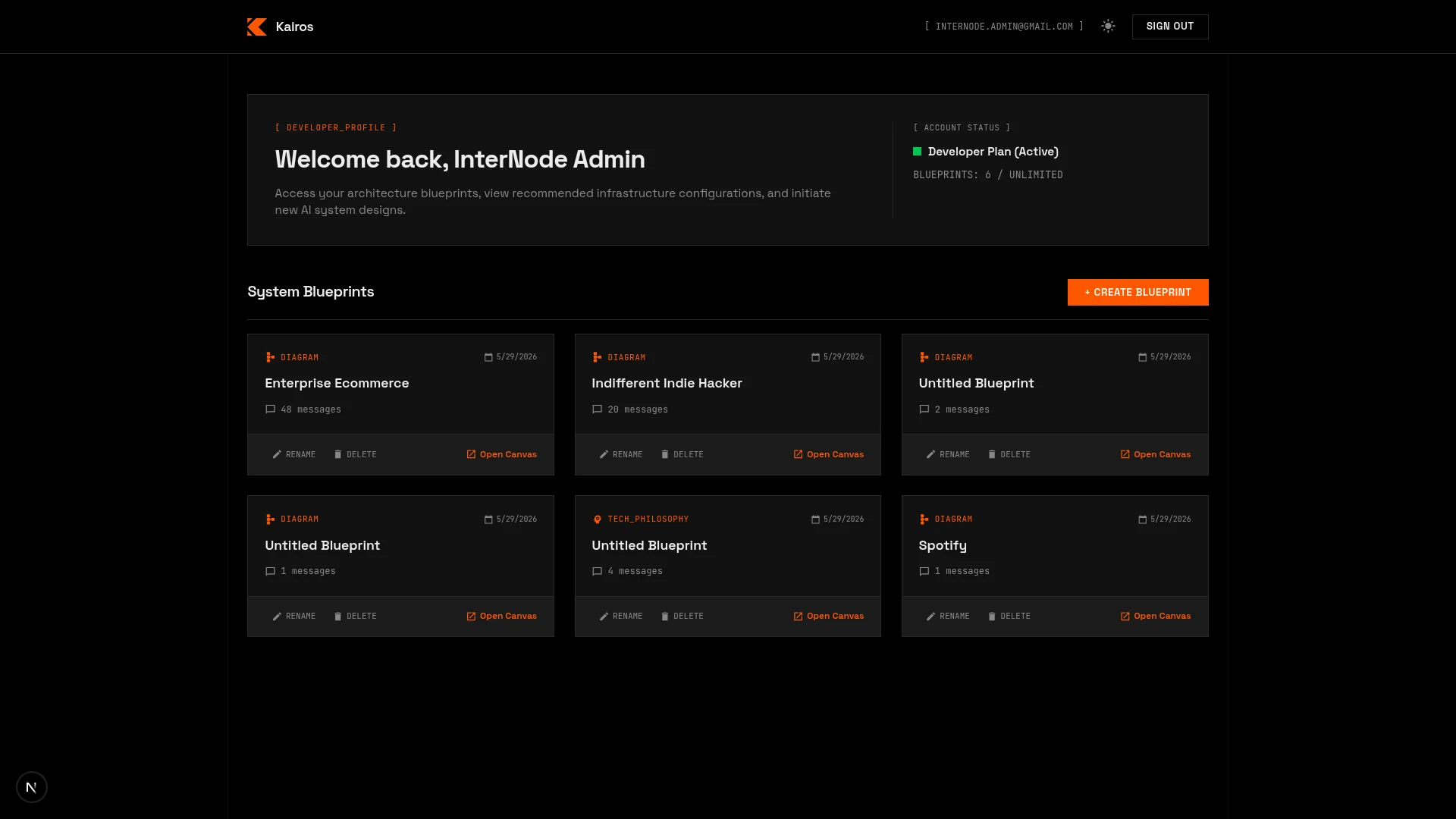Click the Kairos brand name
Viewport: 1456px width, 819px height.
click(x=294, y=27)
